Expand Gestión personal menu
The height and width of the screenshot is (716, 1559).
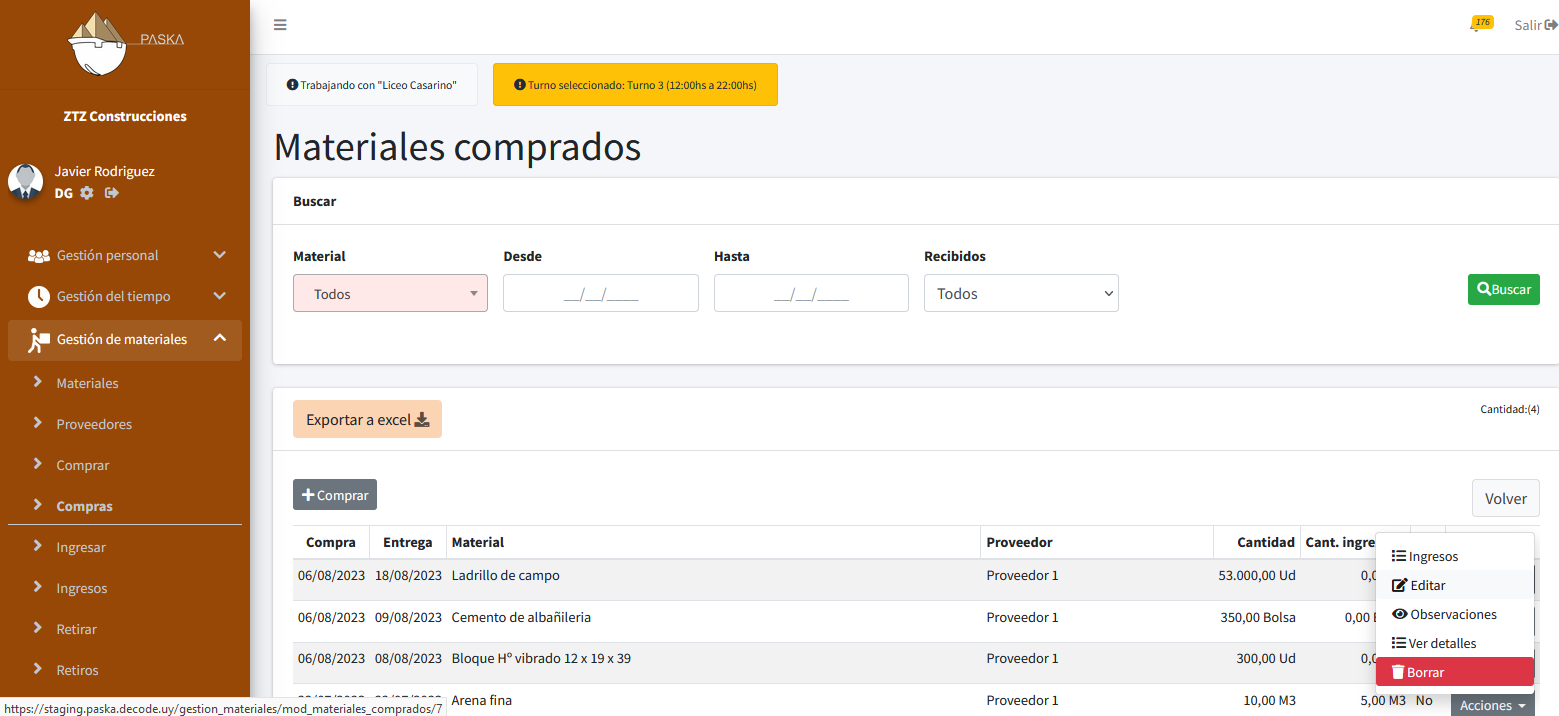[125, 255]
